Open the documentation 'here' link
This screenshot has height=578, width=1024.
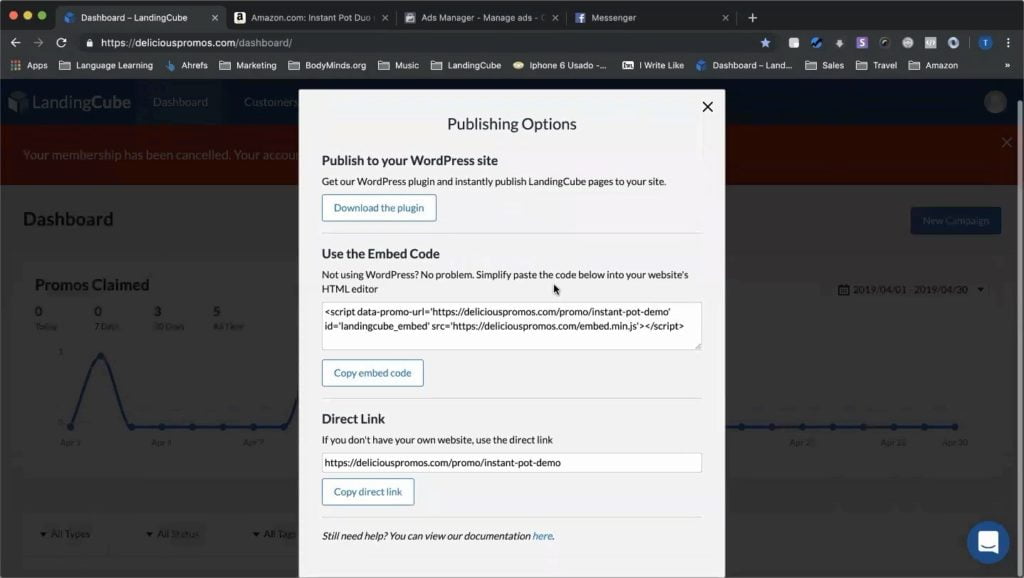(x=542, y=536)
